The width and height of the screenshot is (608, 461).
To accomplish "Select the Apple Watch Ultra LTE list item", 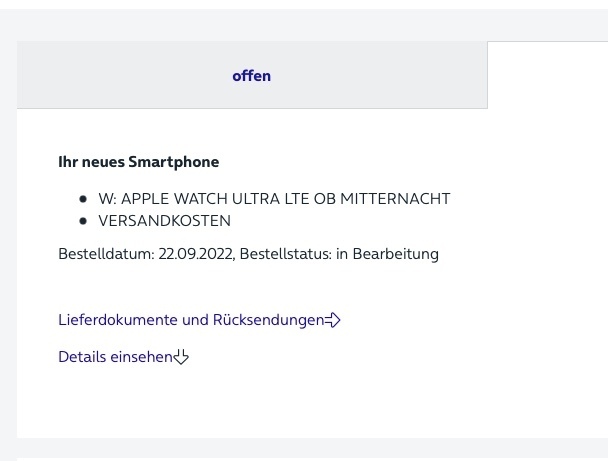I will coord(274,199).
